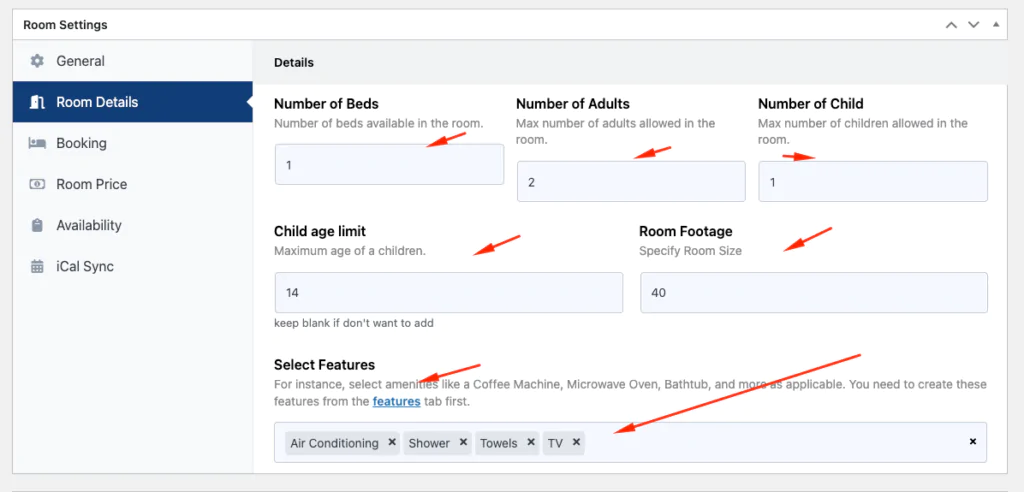Image resolution: width=1024 pixels, height=492 pixels.
Task: Click the Towels tag label
Action: 499,443
